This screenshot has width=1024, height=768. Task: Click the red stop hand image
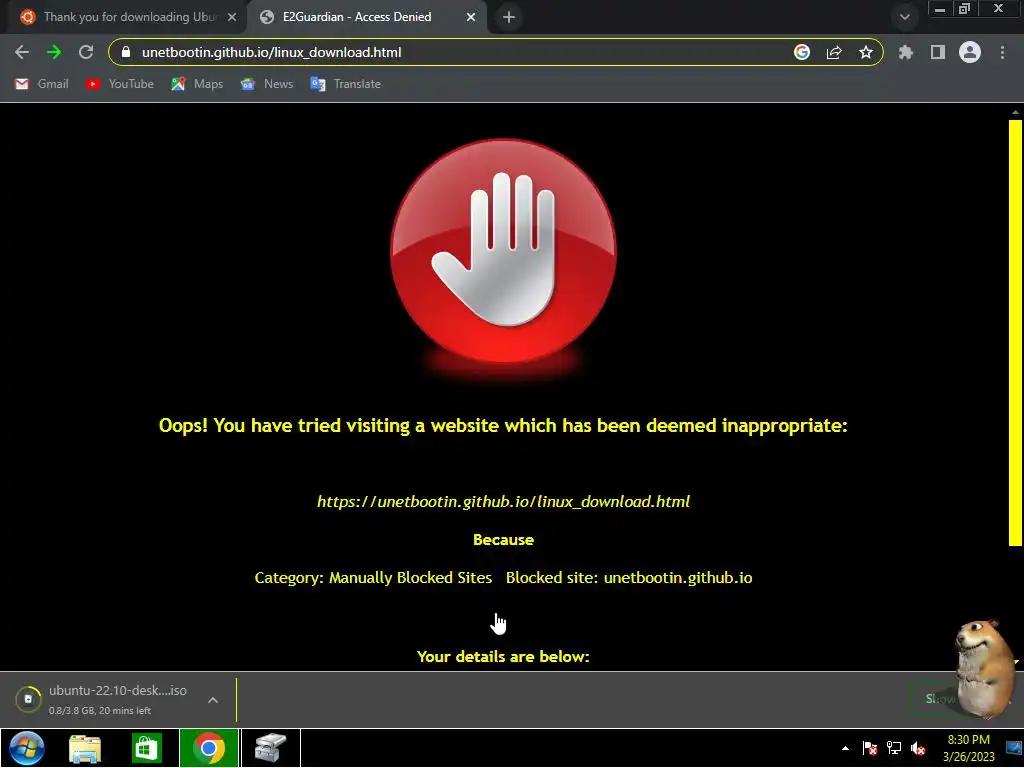pyautogui.click(x=503, y=251)
